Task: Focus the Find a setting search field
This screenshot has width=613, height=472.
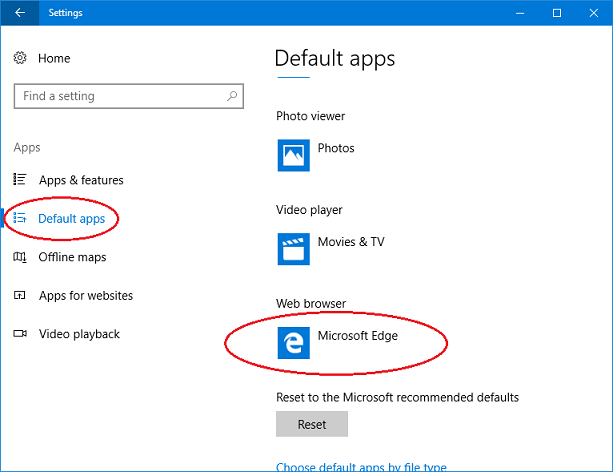Action: tap(120, 96)
